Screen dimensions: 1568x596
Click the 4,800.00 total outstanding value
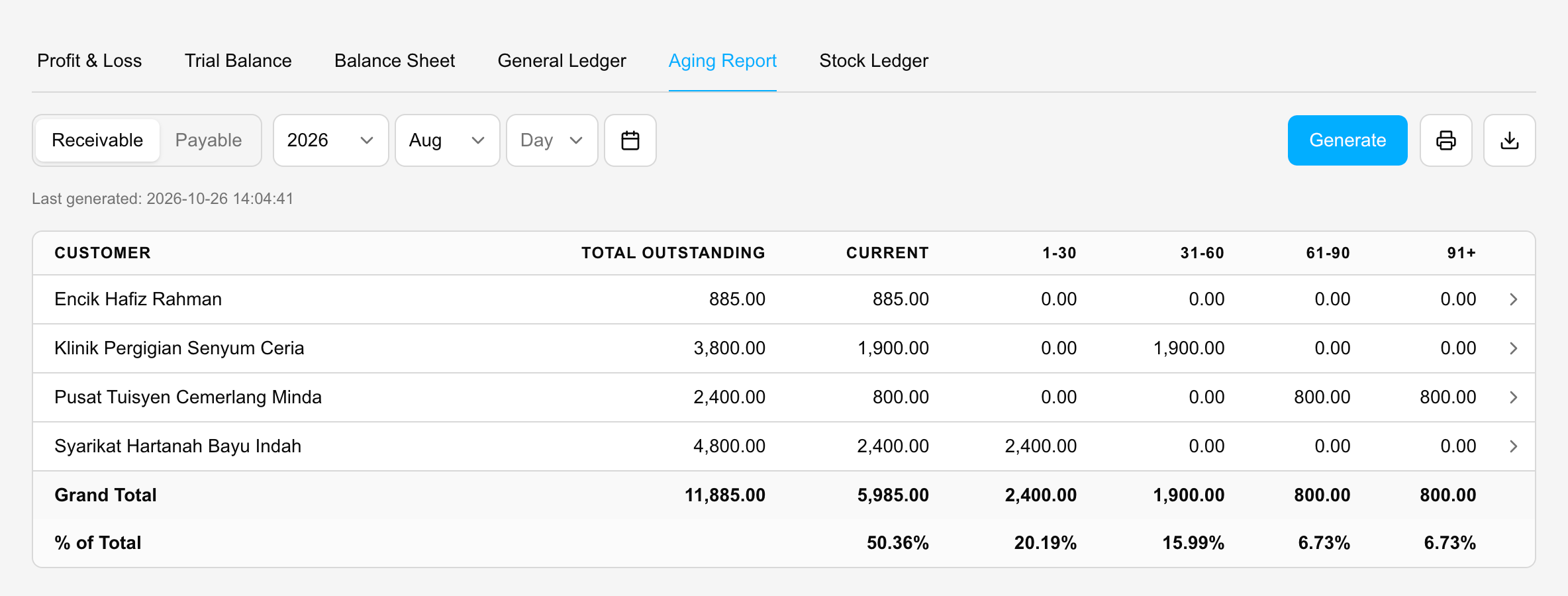729,446
